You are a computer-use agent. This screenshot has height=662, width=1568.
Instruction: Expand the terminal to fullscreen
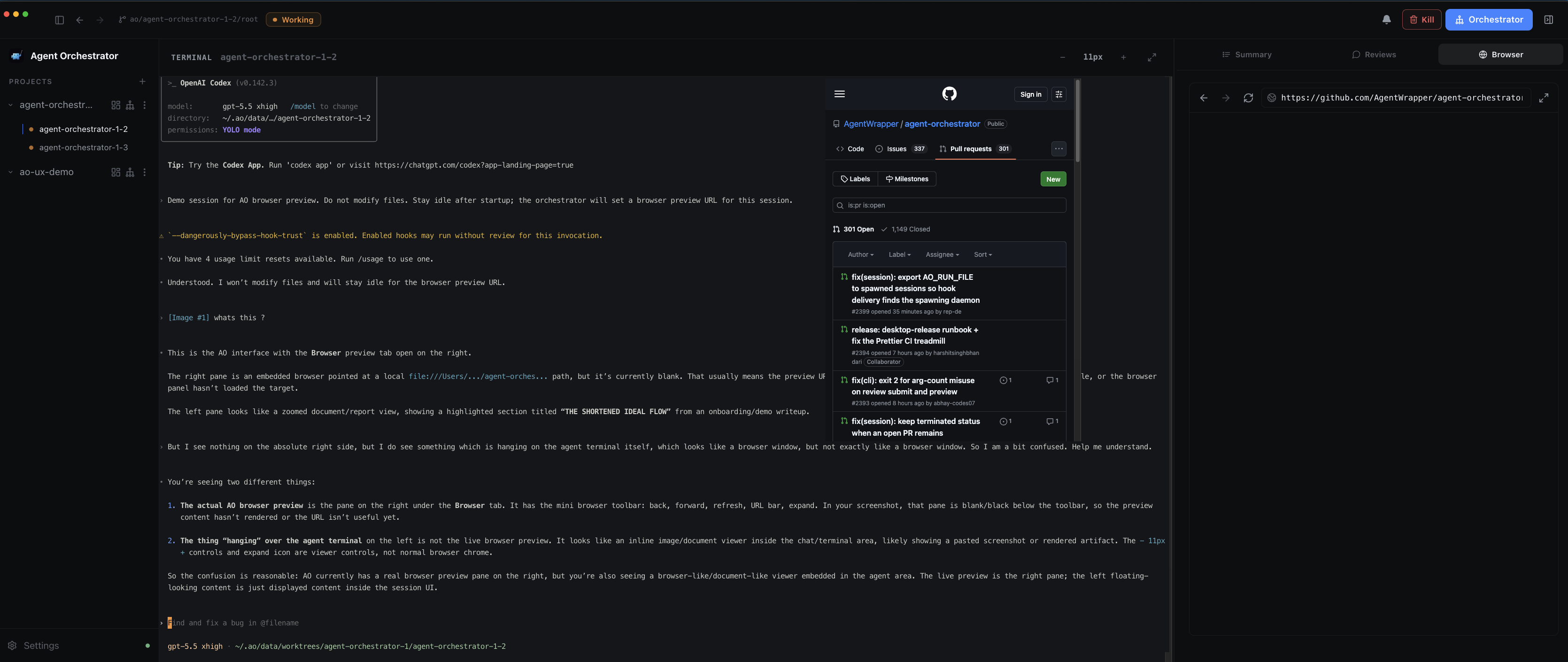[1151, 57]
